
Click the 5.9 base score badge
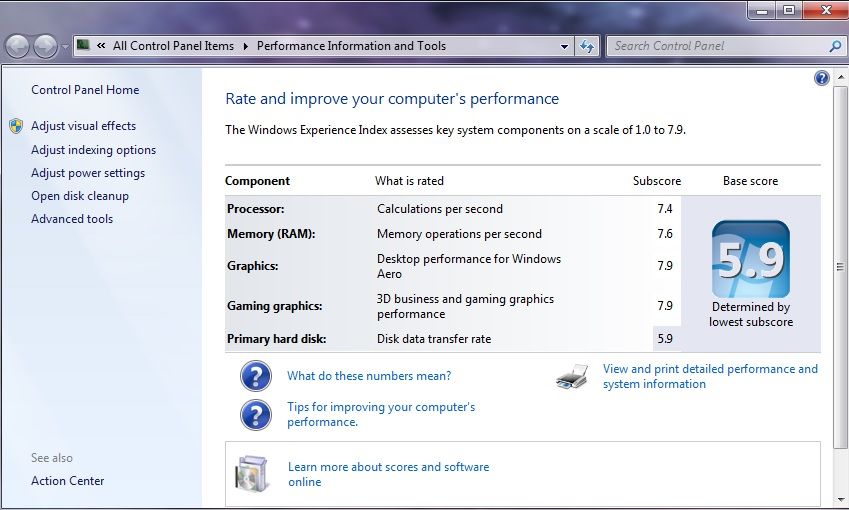pos(750,259)
